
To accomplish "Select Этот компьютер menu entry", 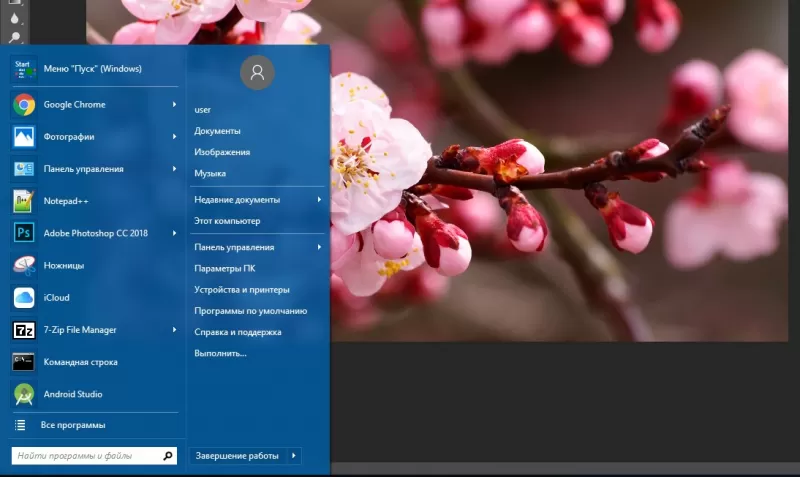I will pos(227,221).
